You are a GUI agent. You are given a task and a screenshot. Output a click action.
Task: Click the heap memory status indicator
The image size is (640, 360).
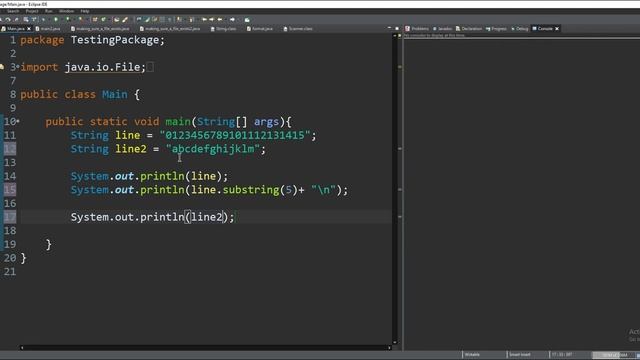coord(613,355)
